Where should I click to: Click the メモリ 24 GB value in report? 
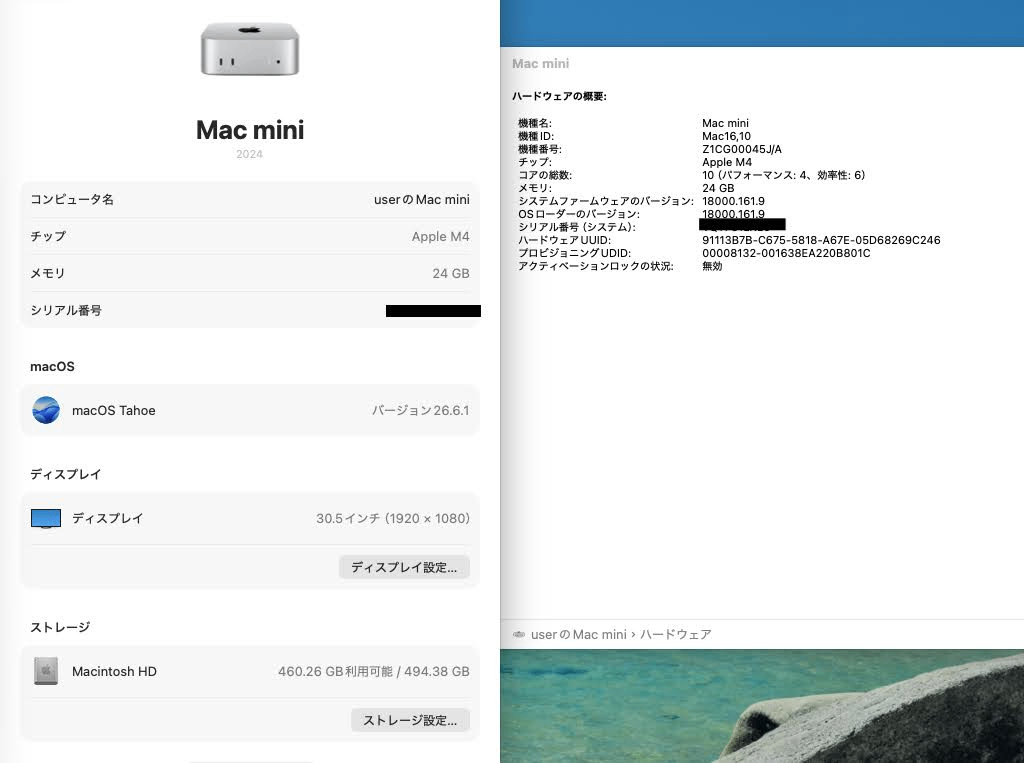tap(718, 188)
